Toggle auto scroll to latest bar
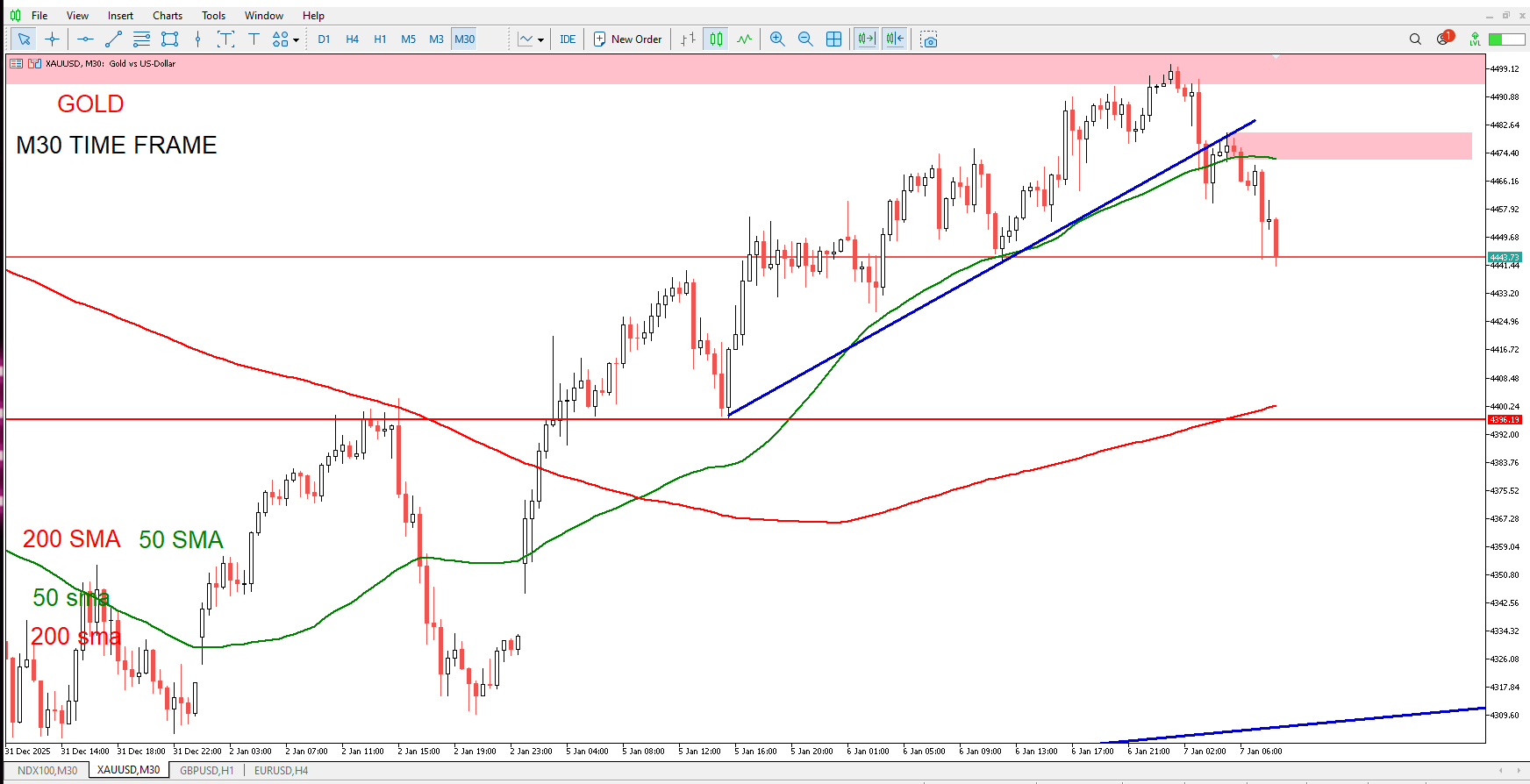1530x784 pixels. (x=867, y=39)
